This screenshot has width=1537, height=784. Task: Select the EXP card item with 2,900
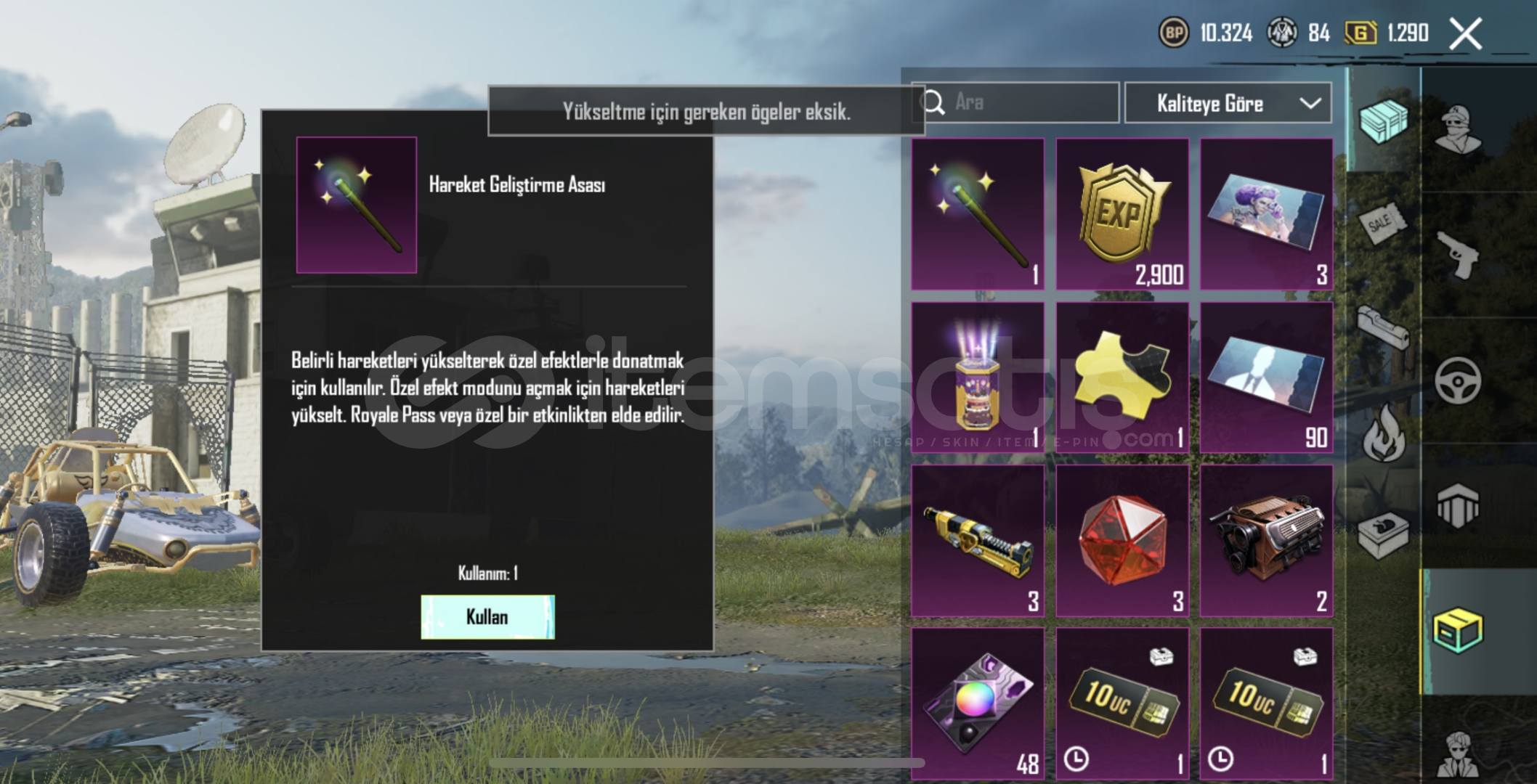pos(1122,214)
